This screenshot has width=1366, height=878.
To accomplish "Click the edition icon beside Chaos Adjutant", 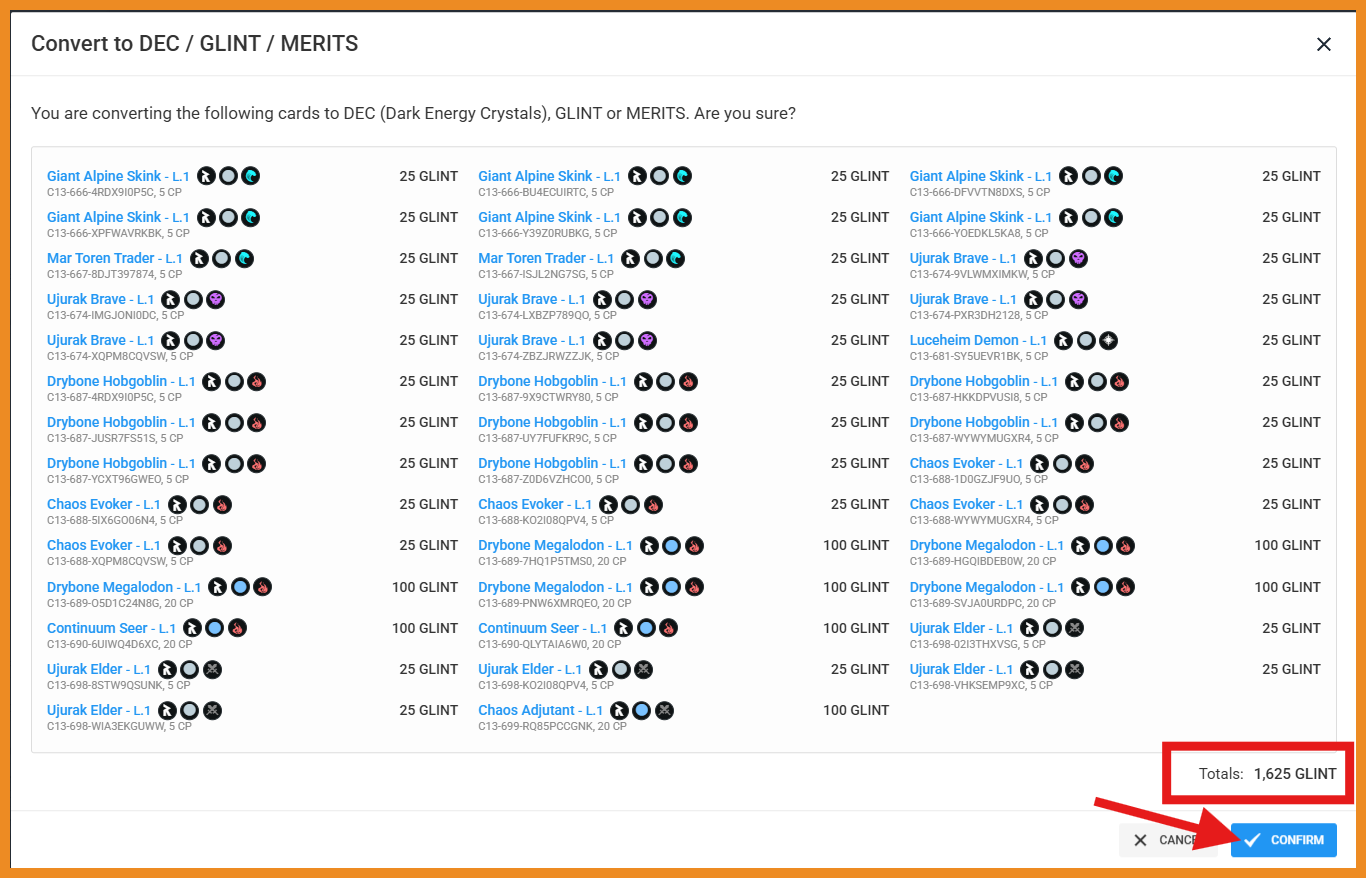I will tap(619, 710).
